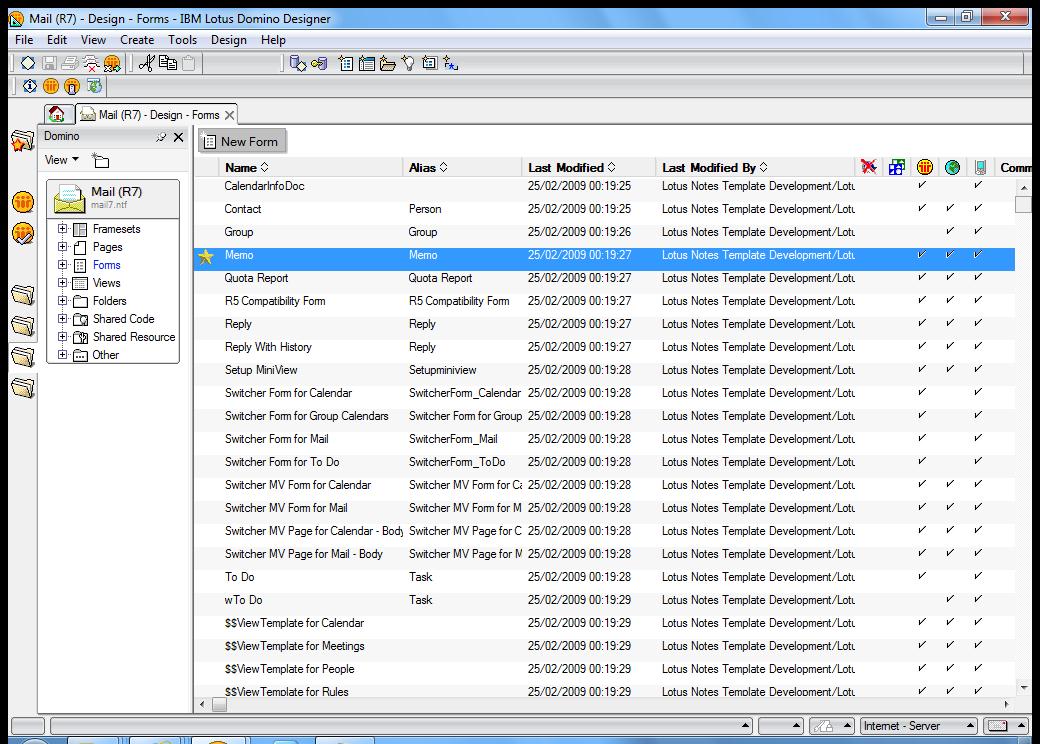The image size is (1040, 744).
Task: Sort forms by Name column arrows
Action: tap(265, 167)
